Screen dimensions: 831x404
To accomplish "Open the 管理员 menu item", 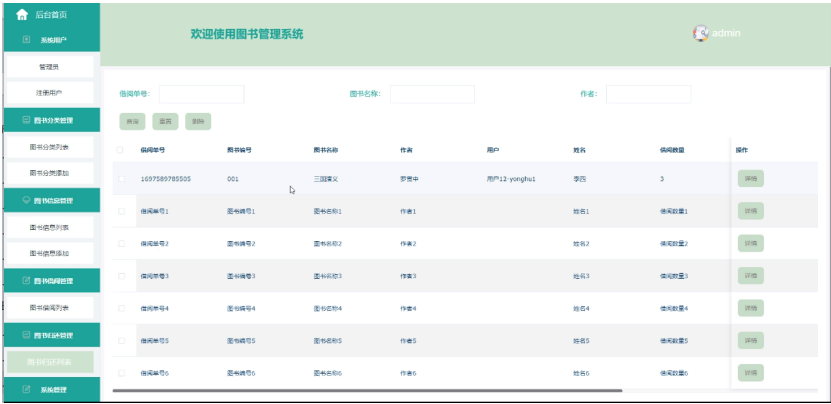I will pyautogui.click(x=50, y=67).
